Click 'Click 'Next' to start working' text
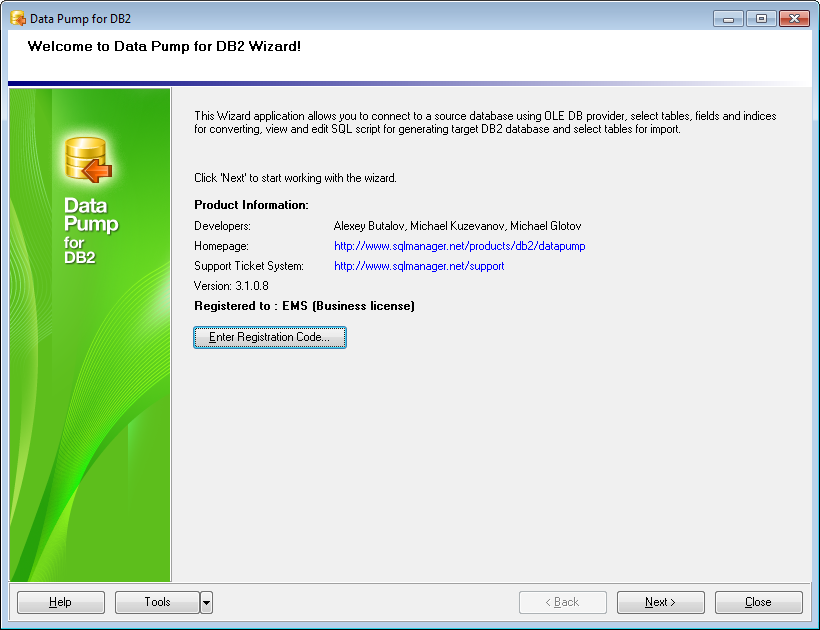This screenshot has width=820, height=630. tap(295, 178)
